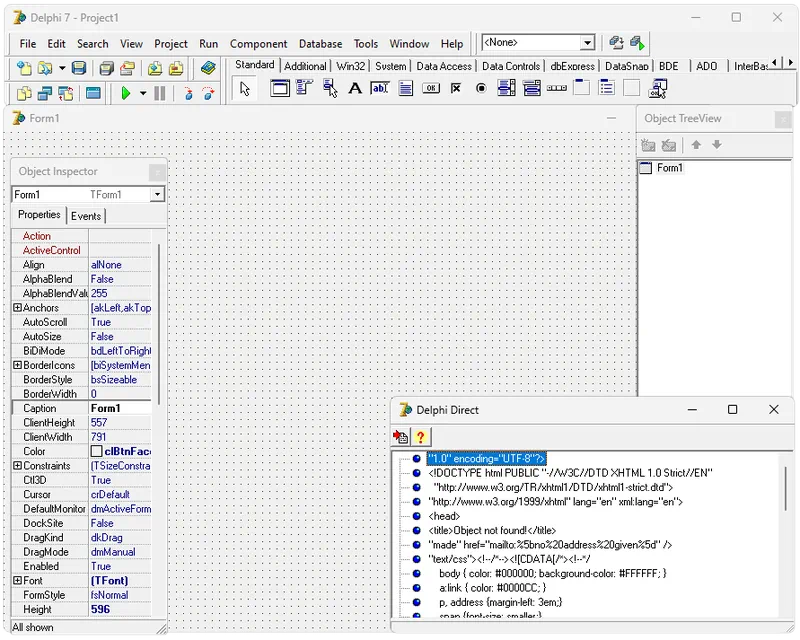The image size is (800, 640).
Task: Open the Form1 object selector dropdown
Action: (158, 194)
